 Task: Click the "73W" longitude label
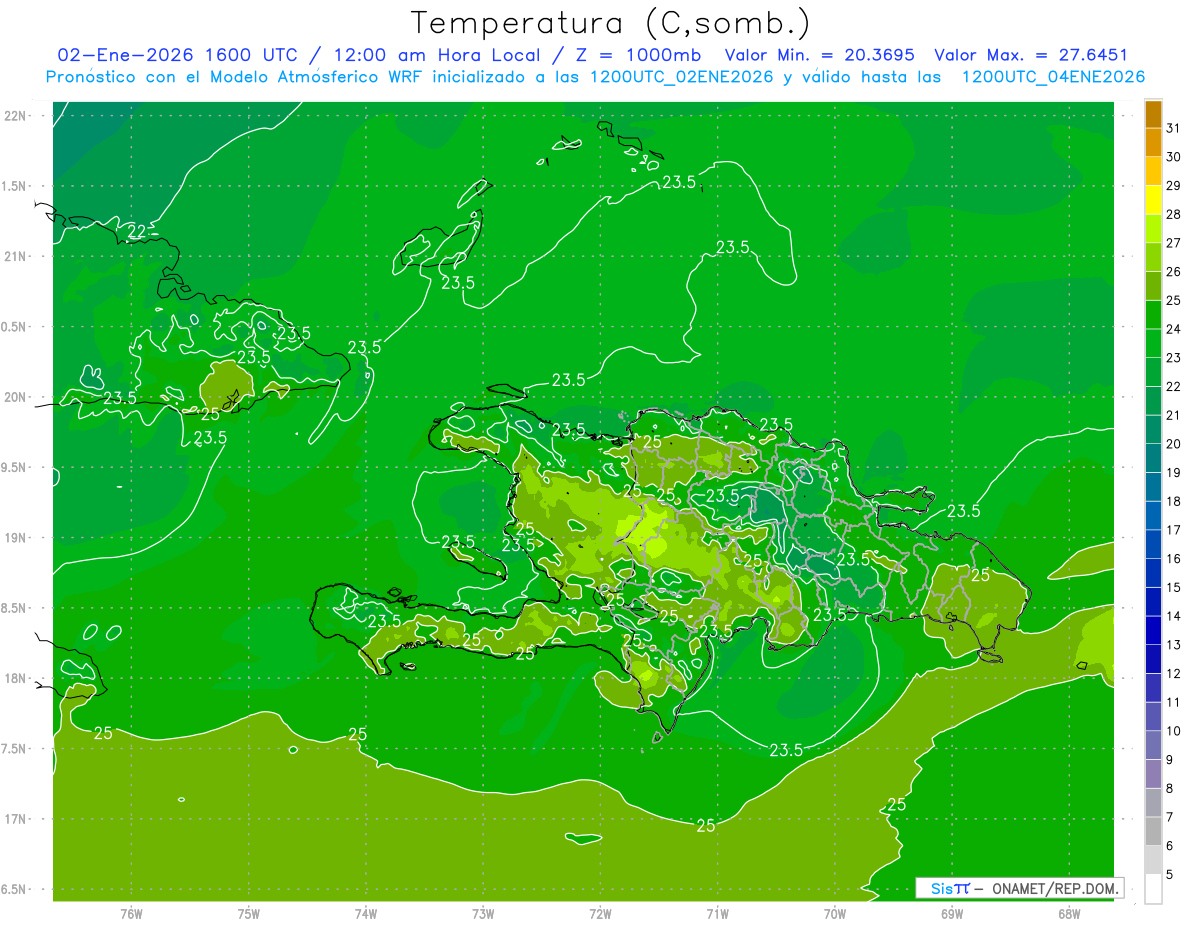tap(483, 914)
